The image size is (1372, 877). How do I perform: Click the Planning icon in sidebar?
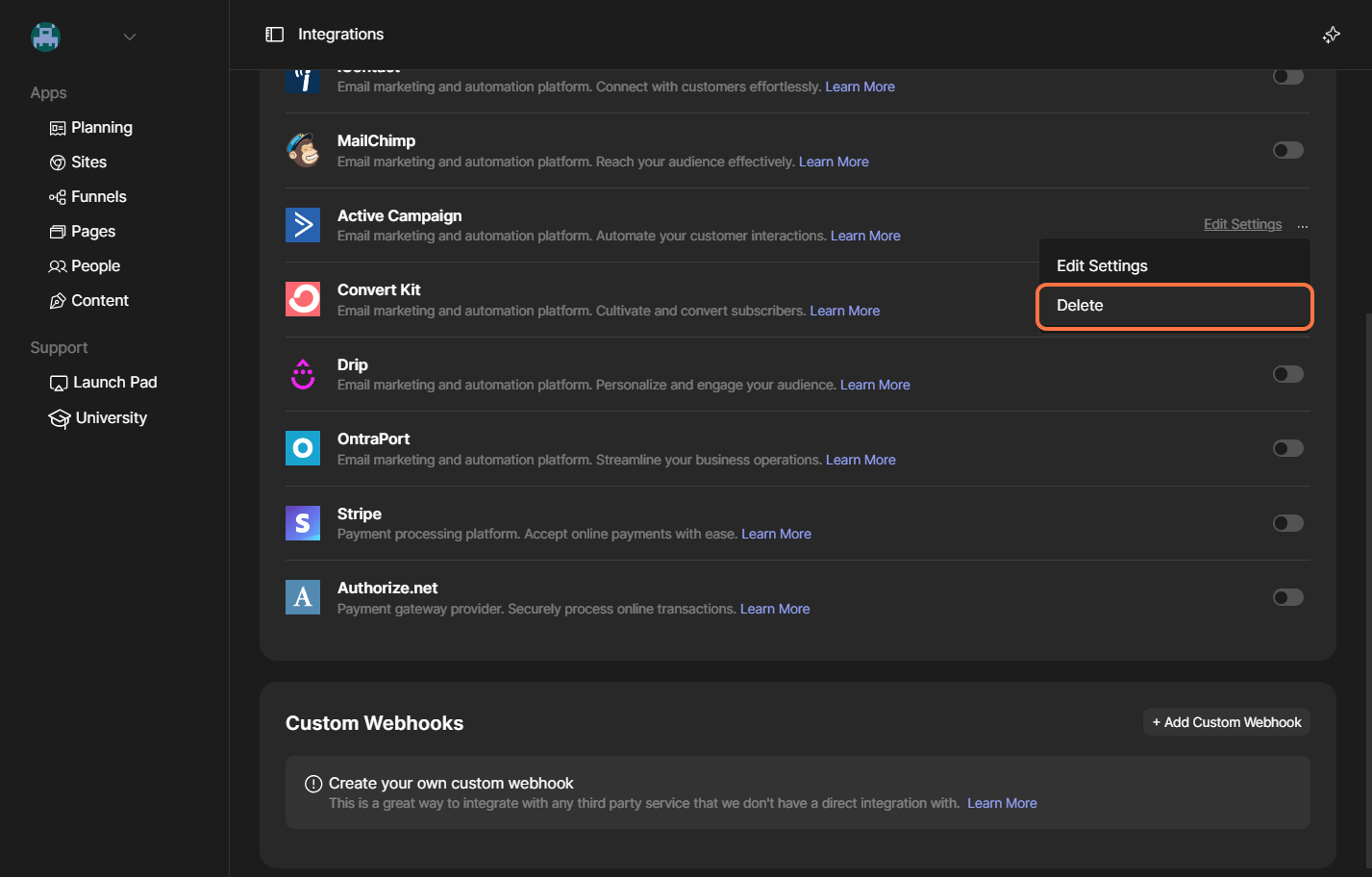click(x=58, y=128)
